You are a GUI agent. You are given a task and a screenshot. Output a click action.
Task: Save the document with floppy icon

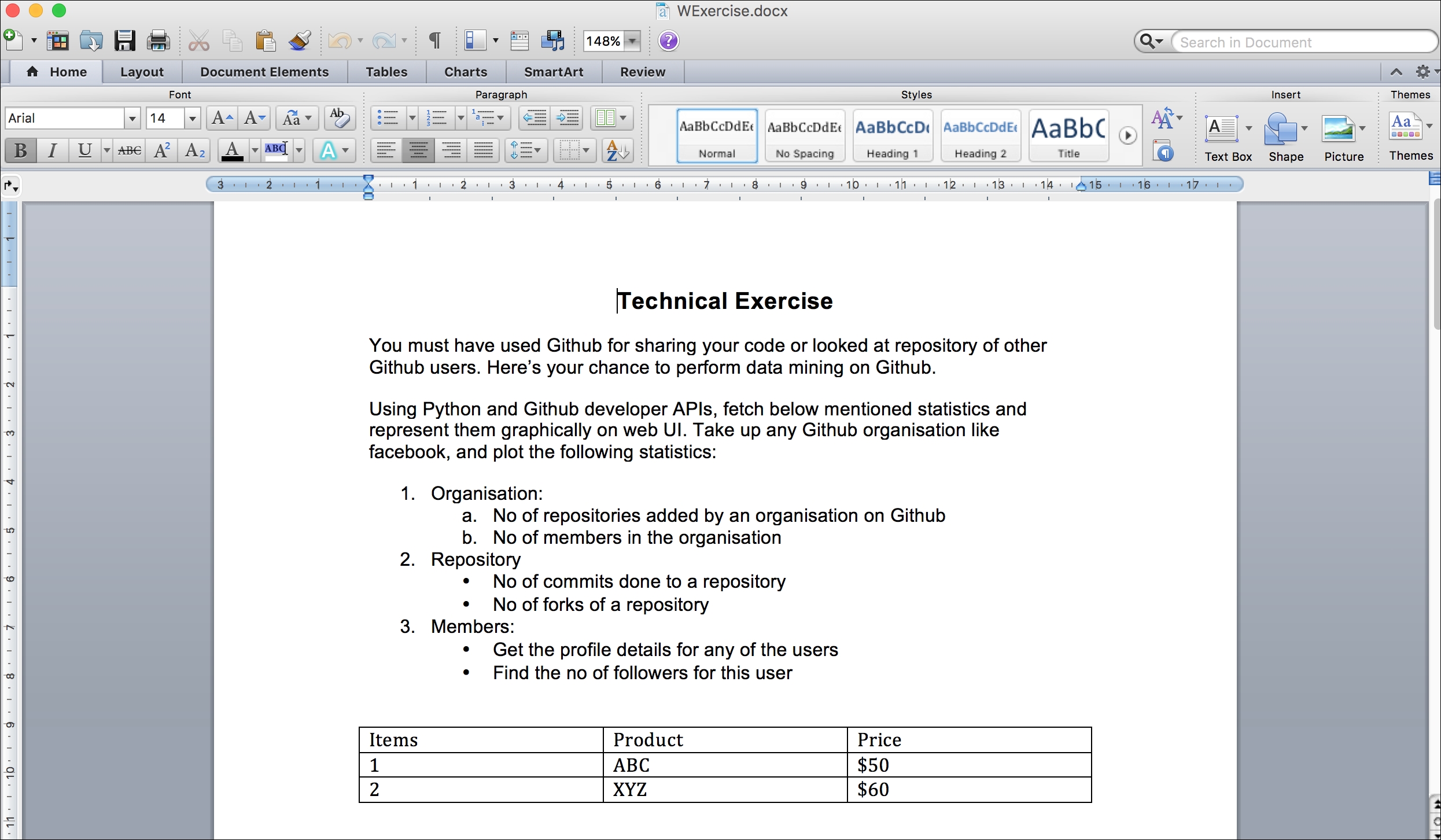click(125, 41)
